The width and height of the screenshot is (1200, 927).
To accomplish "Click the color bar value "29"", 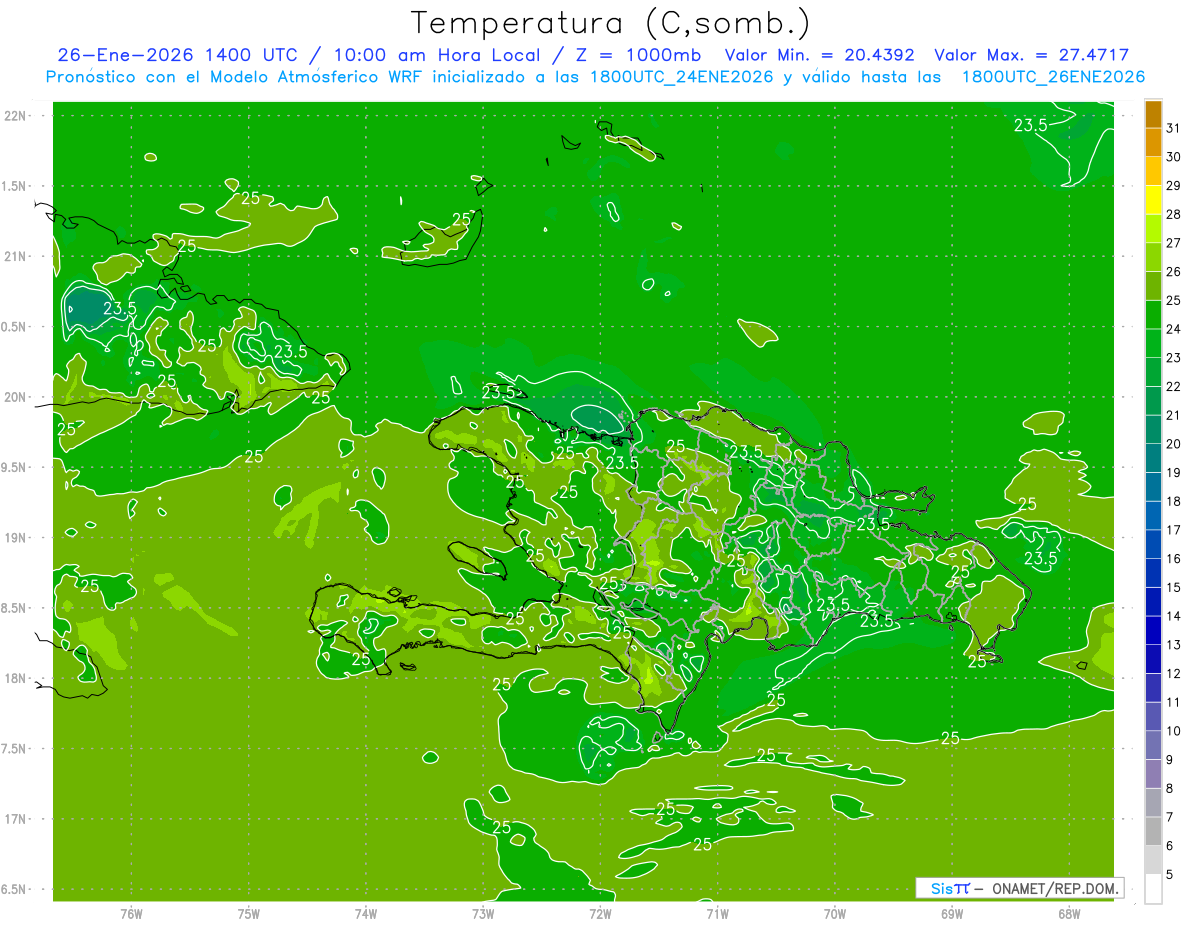I will point(1173,185).
